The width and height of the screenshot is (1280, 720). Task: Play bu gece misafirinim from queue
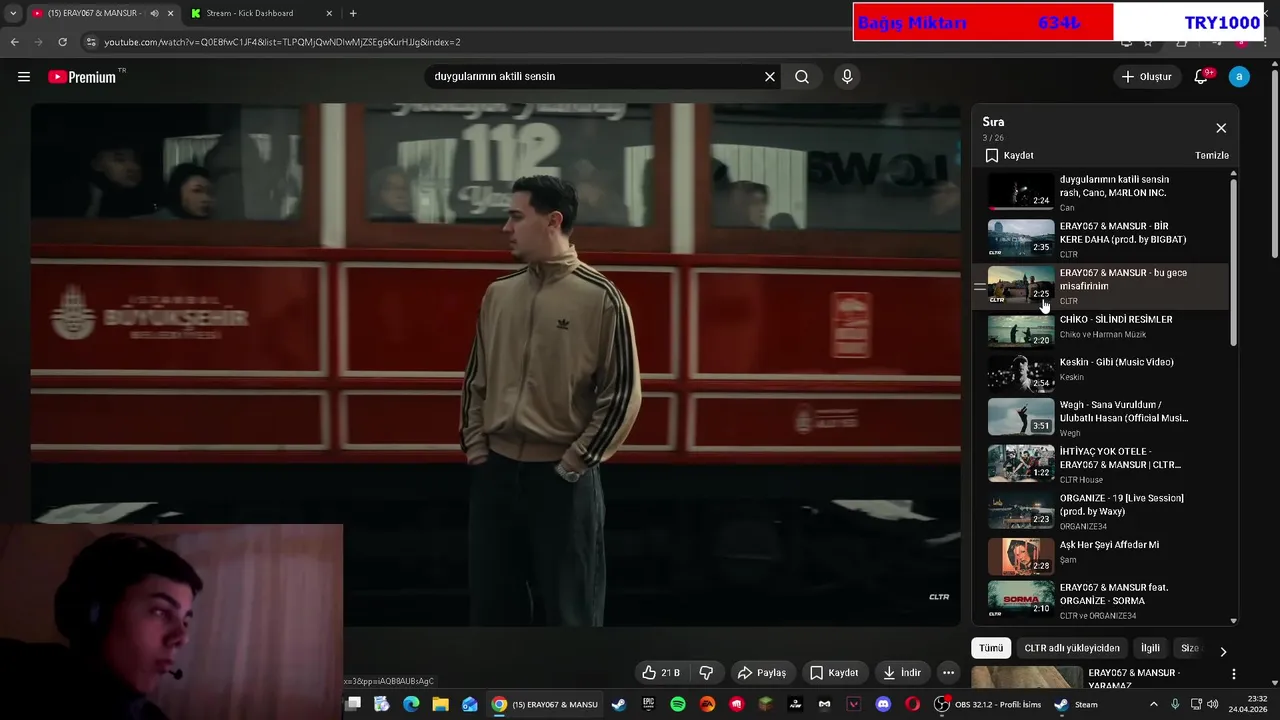point(1100,286)
